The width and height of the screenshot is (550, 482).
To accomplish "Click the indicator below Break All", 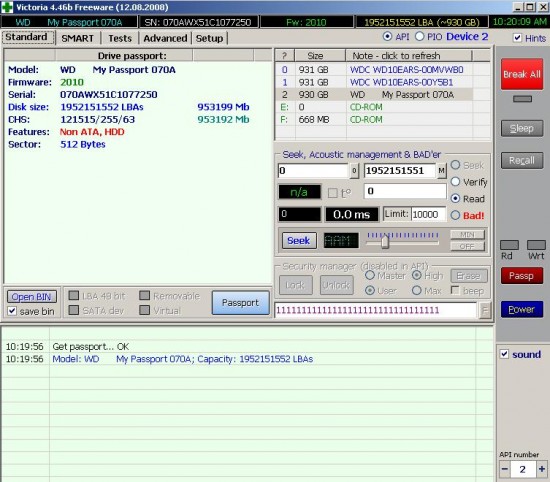I will (522, 99).
